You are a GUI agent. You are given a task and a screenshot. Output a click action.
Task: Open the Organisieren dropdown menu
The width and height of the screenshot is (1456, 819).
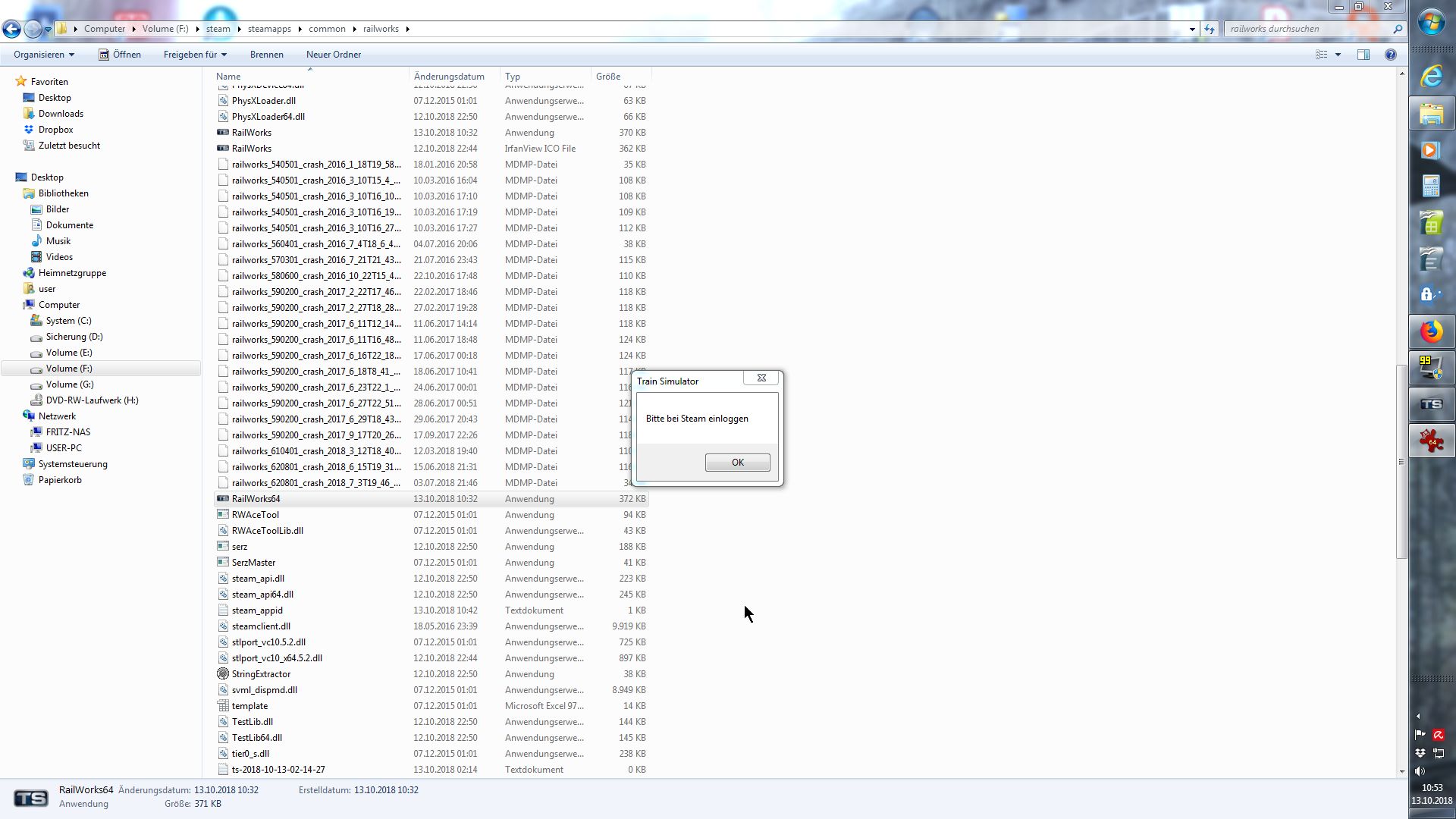tap(44, 55)
